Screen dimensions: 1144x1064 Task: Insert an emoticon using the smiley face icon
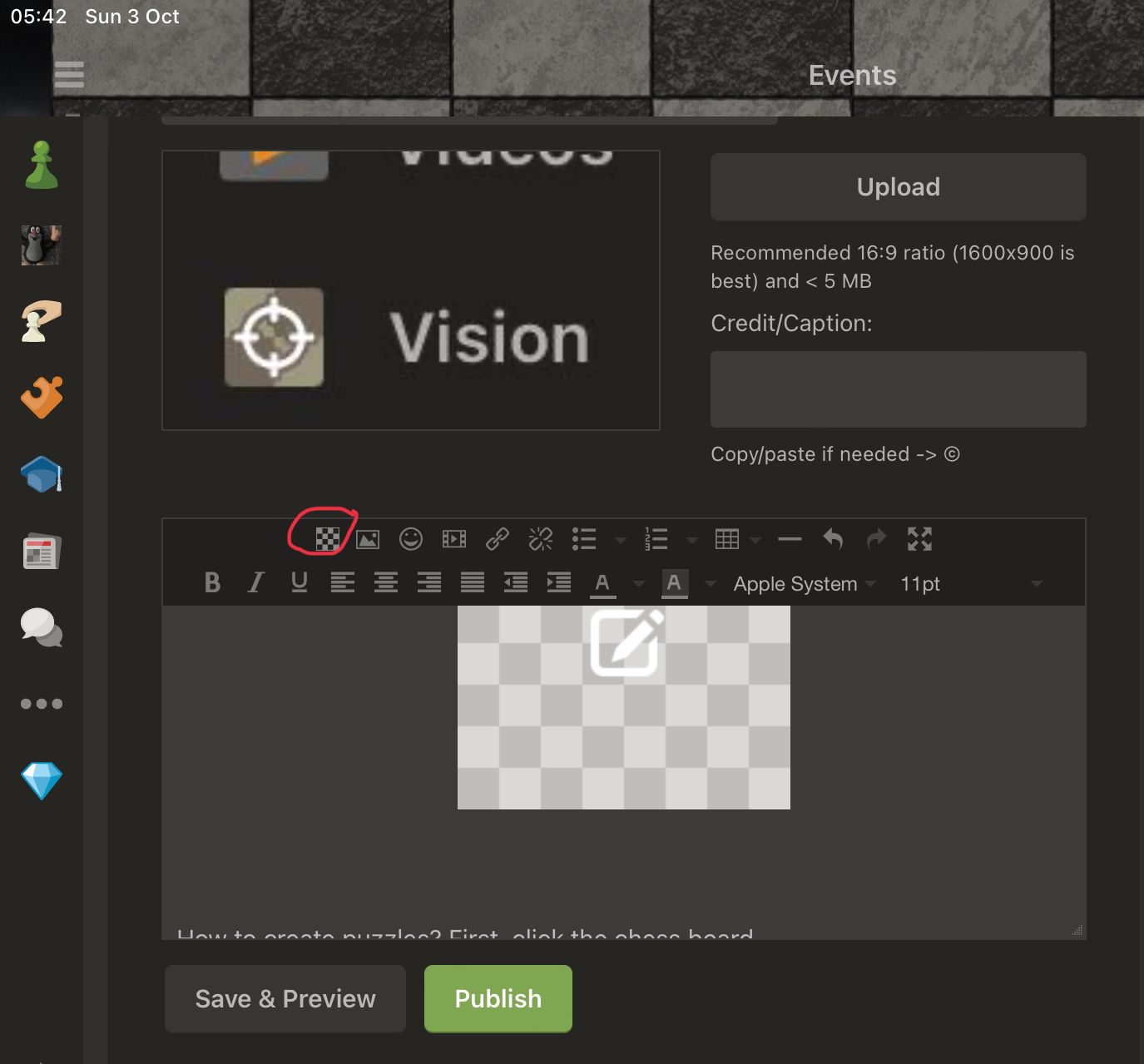pos(411,539)
